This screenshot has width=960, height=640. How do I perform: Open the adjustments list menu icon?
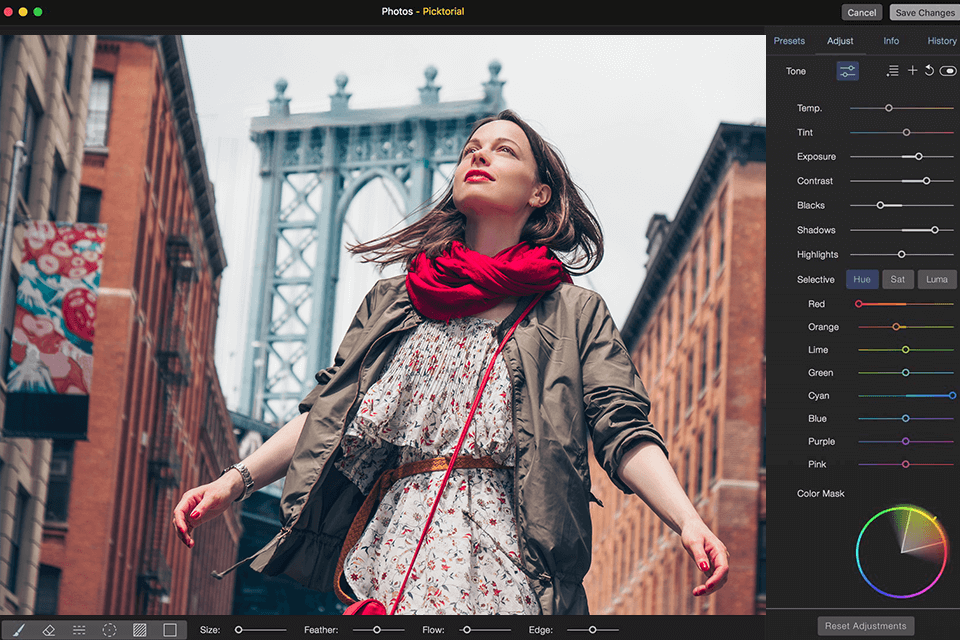tap(893, 71)
